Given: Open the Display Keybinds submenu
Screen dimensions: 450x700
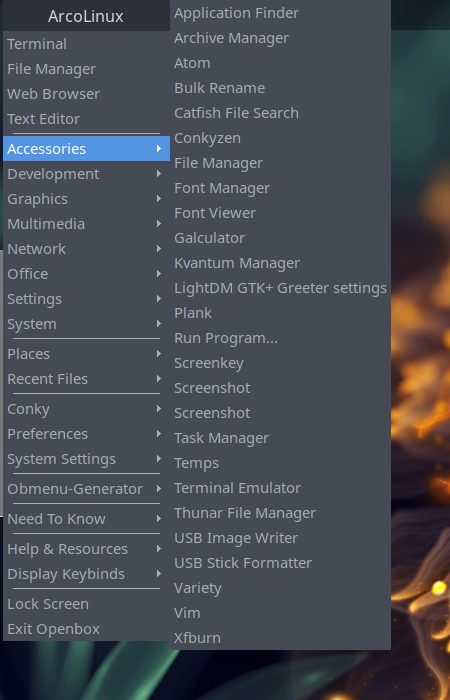Looking at the screenshot, I should tap(86, 574).
